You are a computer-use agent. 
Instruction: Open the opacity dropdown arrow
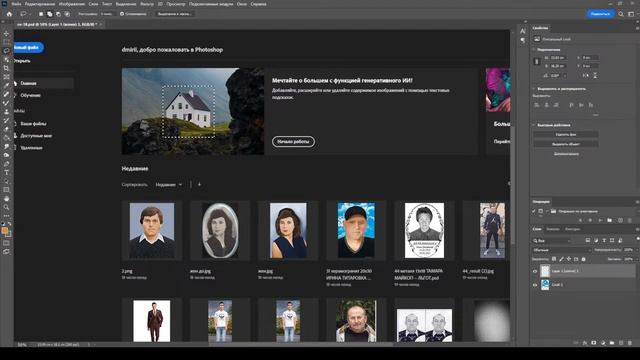pyautogui.click(x=636, y=250)
